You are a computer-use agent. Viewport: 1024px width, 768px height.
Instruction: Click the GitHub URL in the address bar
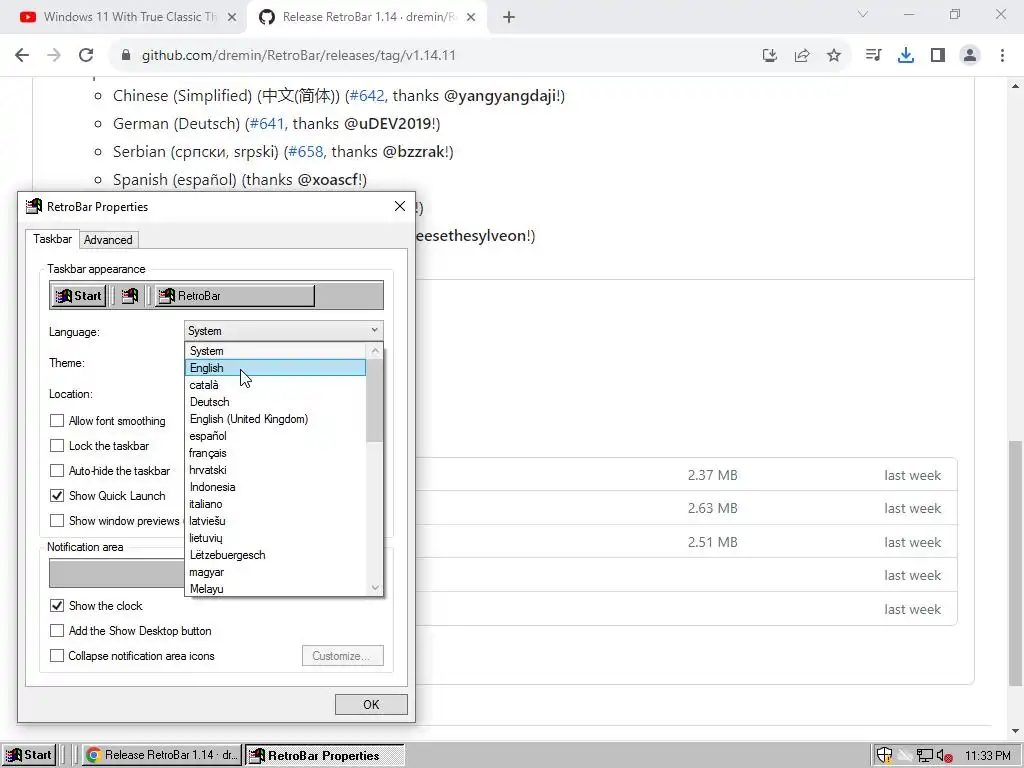[298, 56]
